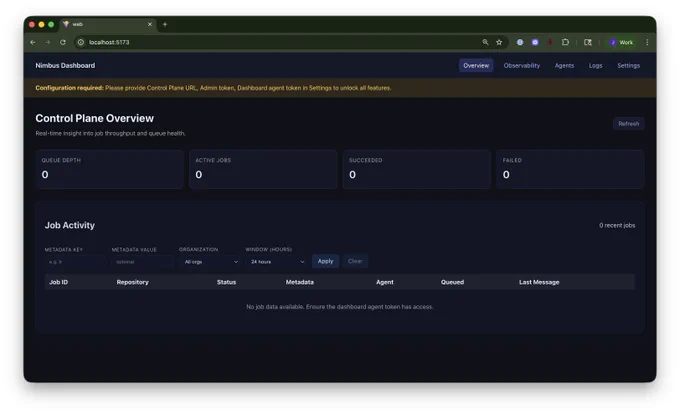
Task: Open the Logs nav tab
Action: coord(595,65)
